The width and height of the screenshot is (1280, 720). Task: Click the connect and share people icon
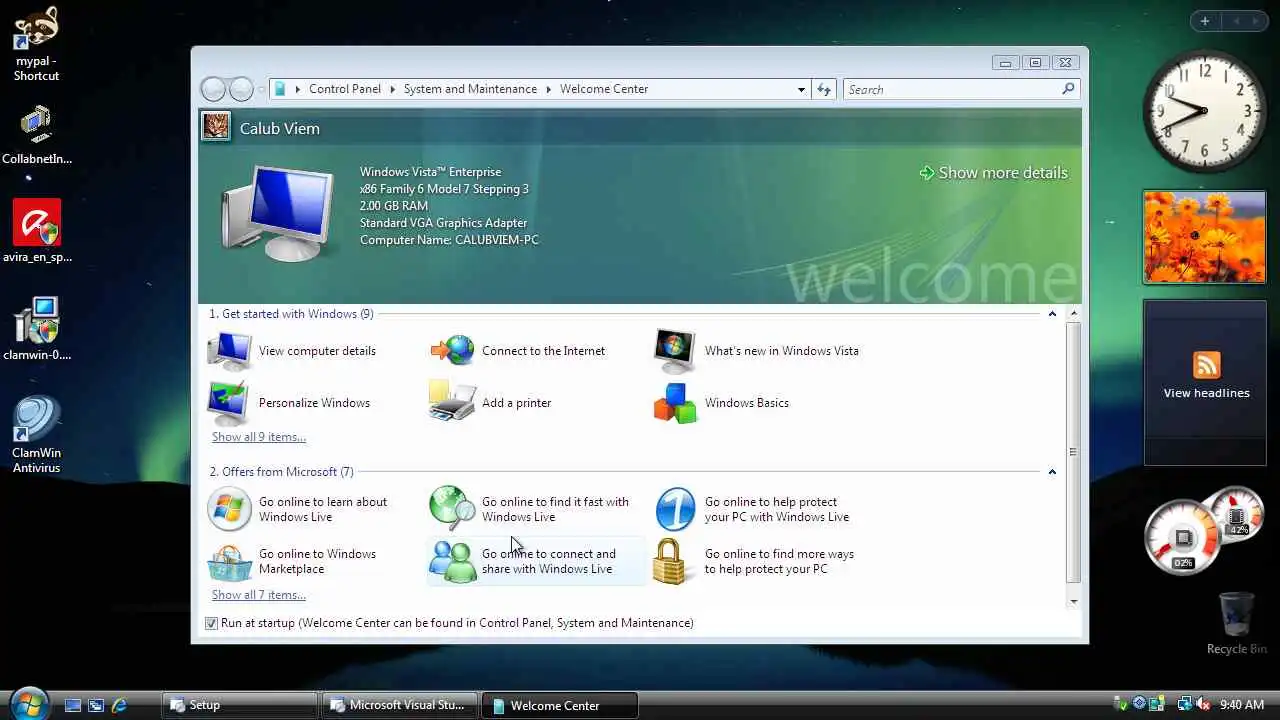(452, 562)
